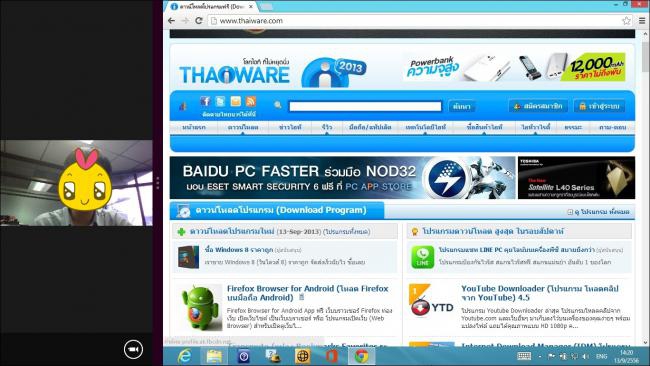The width and height of the screenshot is (650, 366).
Task: Click the view all programs link
Action: [x=601, y=212]
